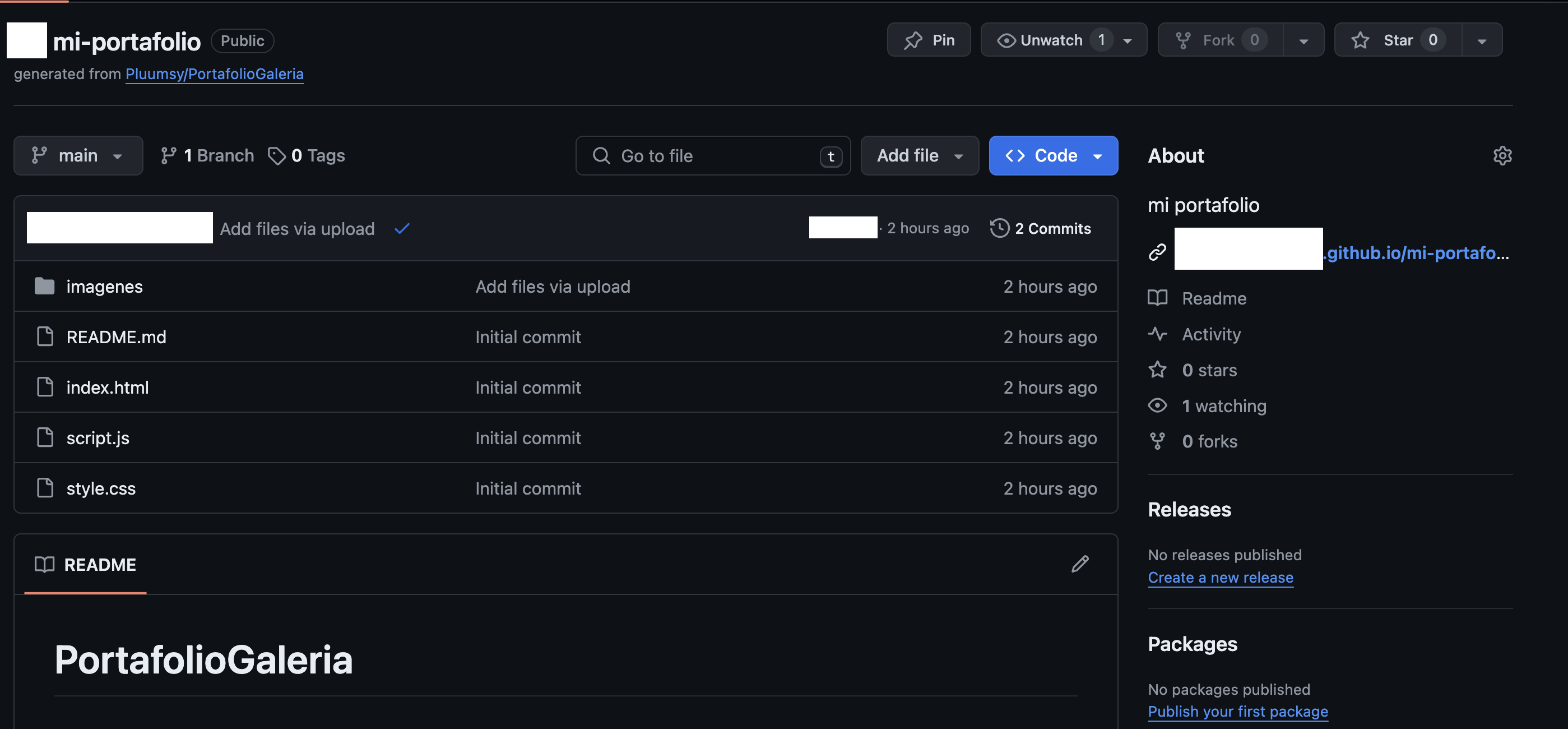Screen dimensions: 1568x729
Task: View the 1 Branch list
Action: pyautogui.click(x=207, y=156)
